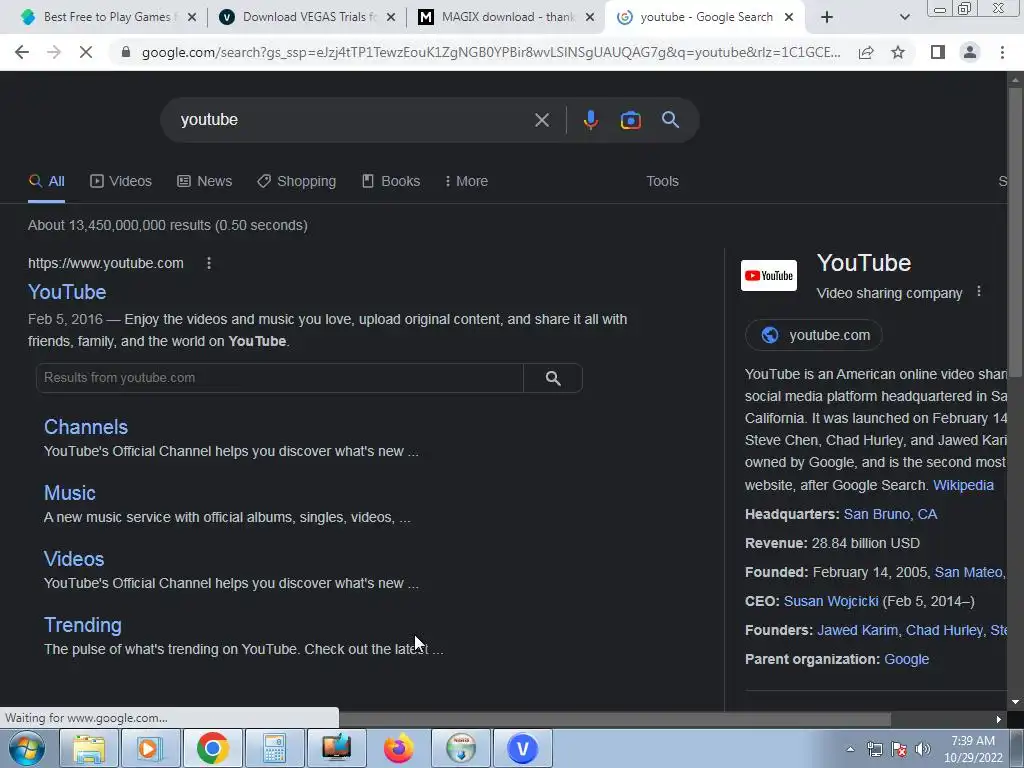The height and width of the screenshot is (768, 1024).
Task: Open Windows Explorer from taskbar
Action: (88, 748)
